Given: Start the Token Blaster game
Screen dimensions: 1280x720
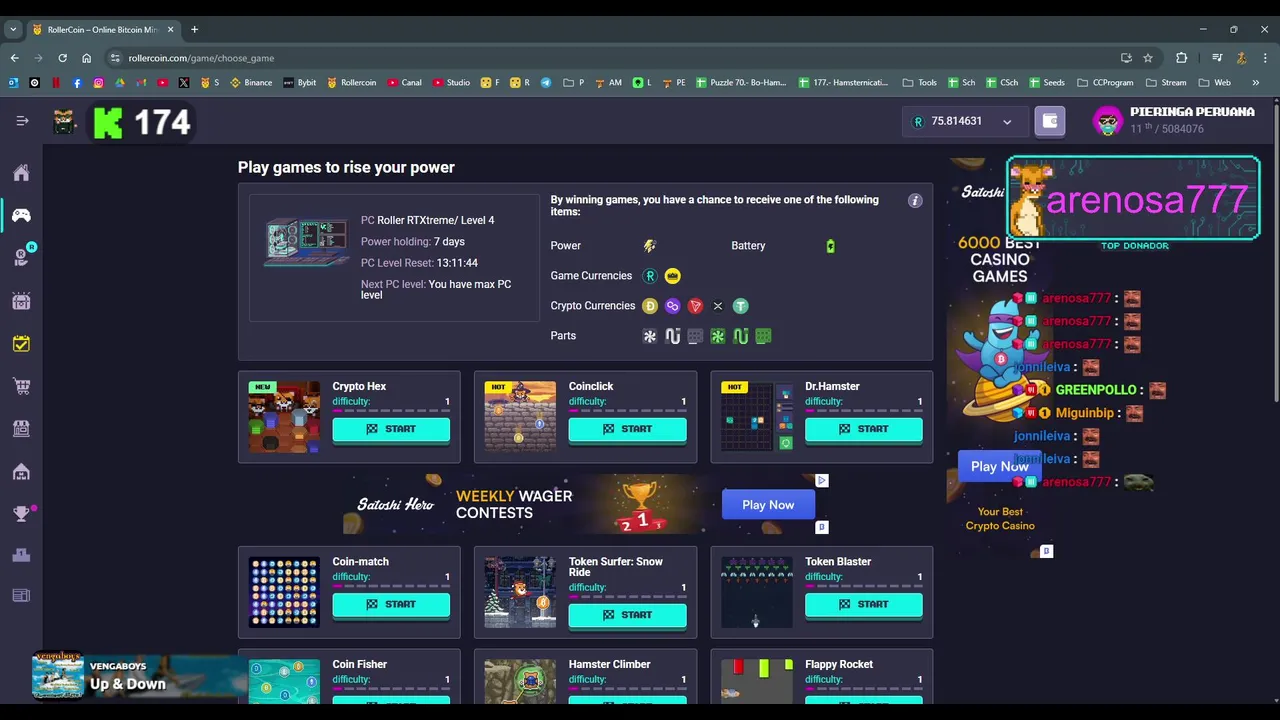Looking at the screenshot, I should tap(864, 604).
